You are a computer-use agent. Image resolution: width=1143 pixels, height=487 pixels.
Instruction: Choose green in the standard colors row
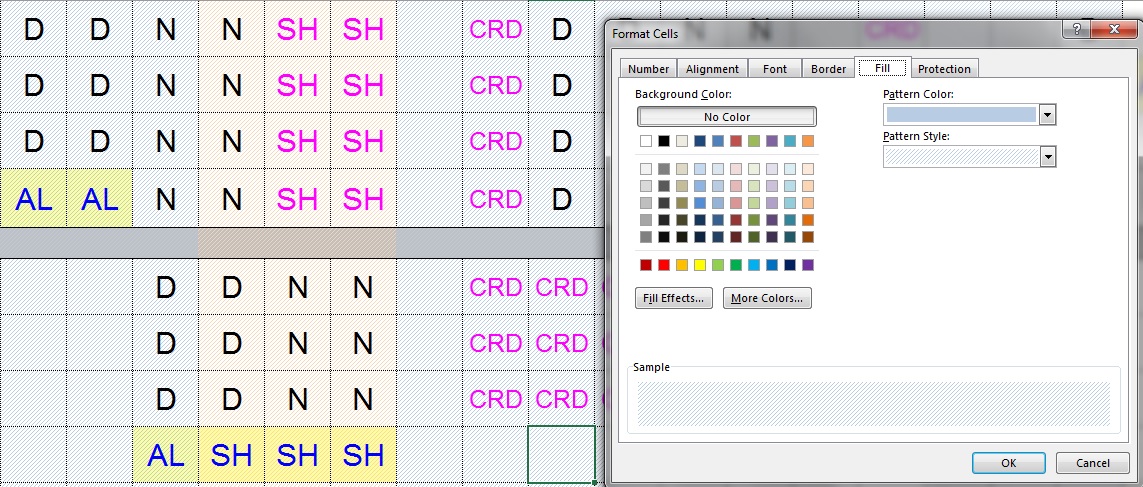coord(736,265)
